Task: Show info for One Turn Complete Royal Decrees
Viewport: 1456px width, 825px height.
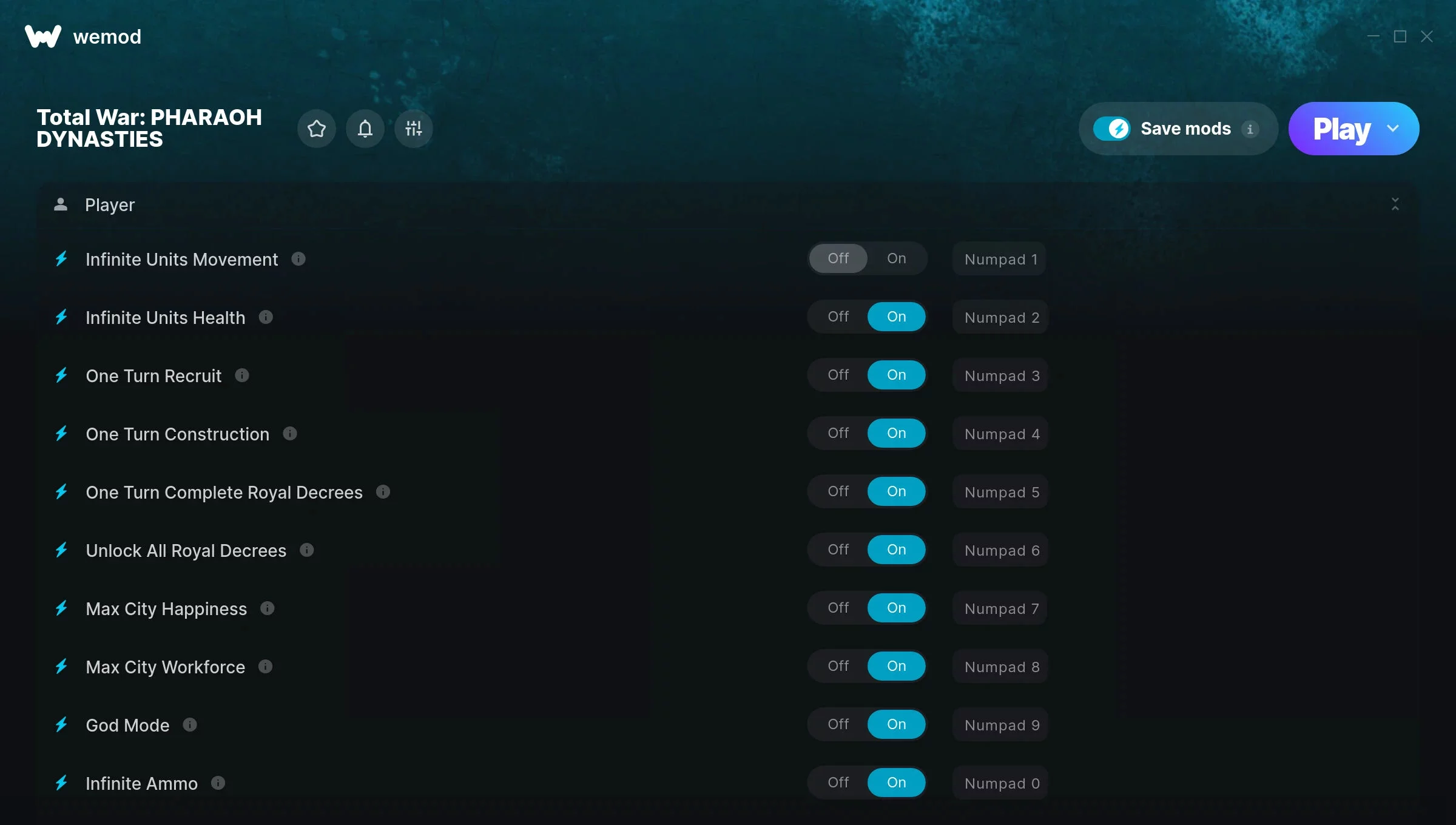Action: point(383,492)
